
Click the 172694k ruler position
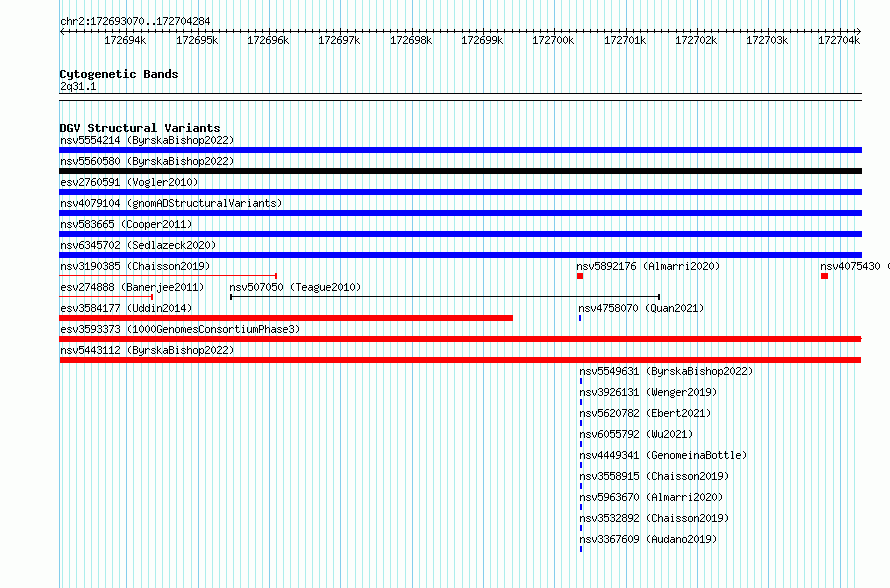(125, 40)
